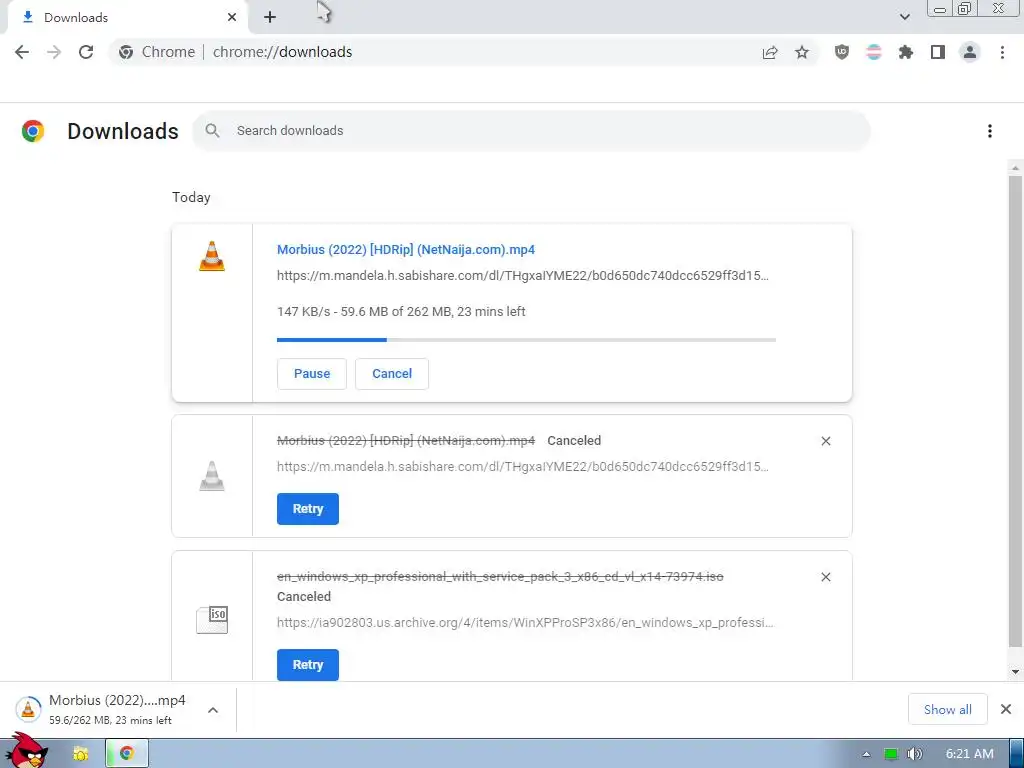Image resolution: width=1024 pixels, height=768 pixels.
Task: Click the archive.org Windows XP URL
Action: (525, 622)
